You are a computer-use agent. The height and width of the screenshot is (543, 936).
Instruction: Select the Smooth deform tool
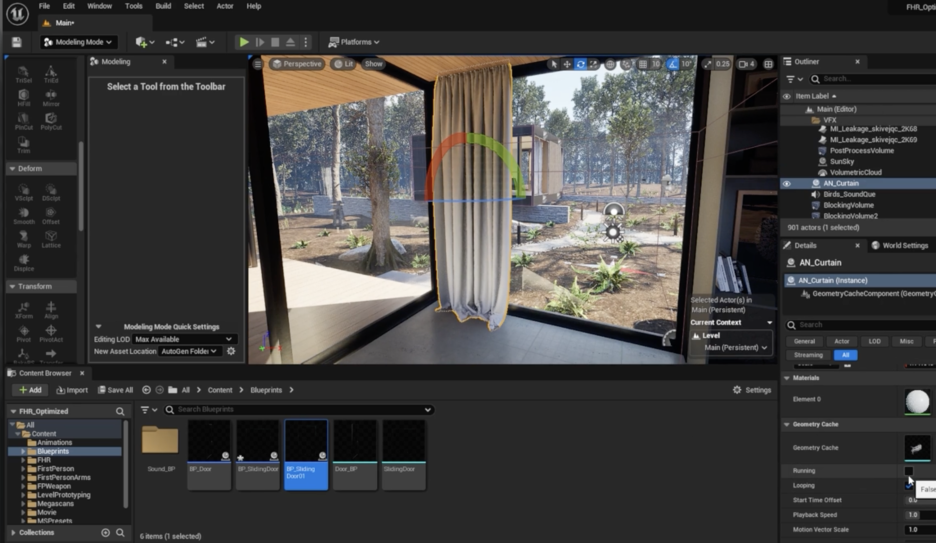(x=23, y=215)
